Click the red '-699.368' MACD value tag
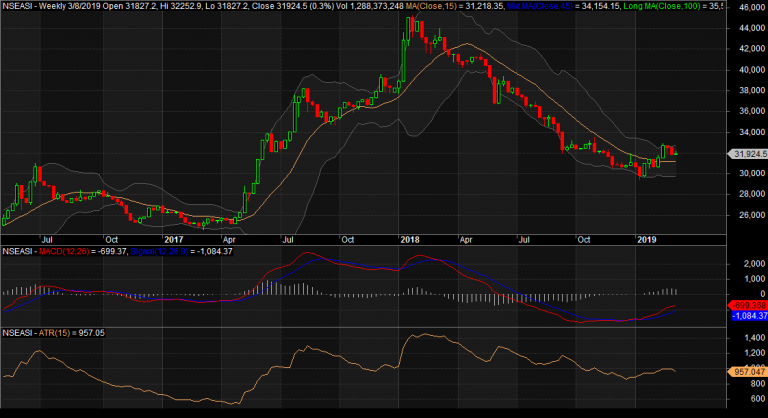This screenshot has width=768, height=418. 750,305
